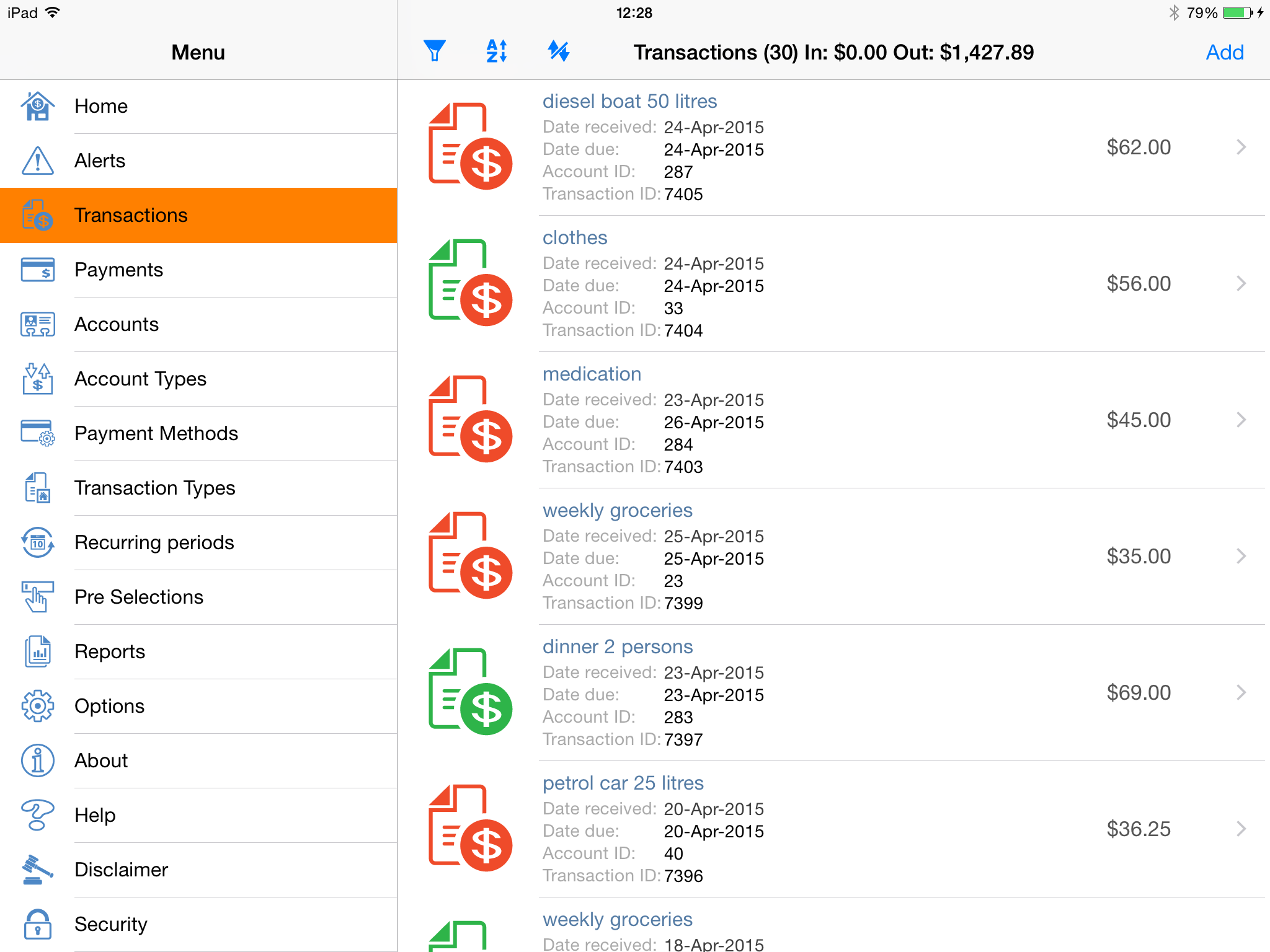Tap the filter funnel icon
The height and width of the screenshot is (952, 1270).
(x=434, y=51)
